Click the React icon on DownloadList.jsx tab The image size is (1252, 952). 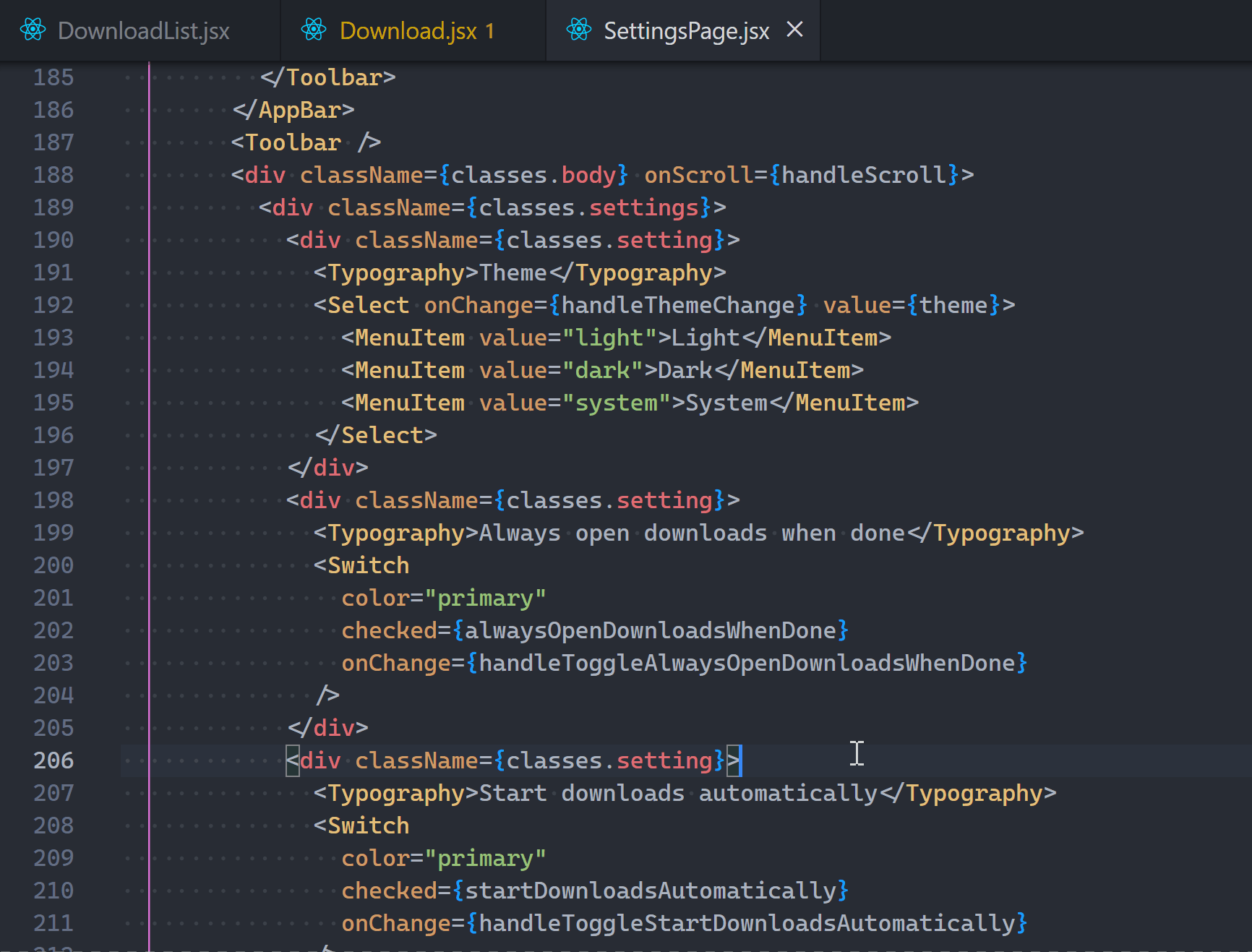point(33,30)
